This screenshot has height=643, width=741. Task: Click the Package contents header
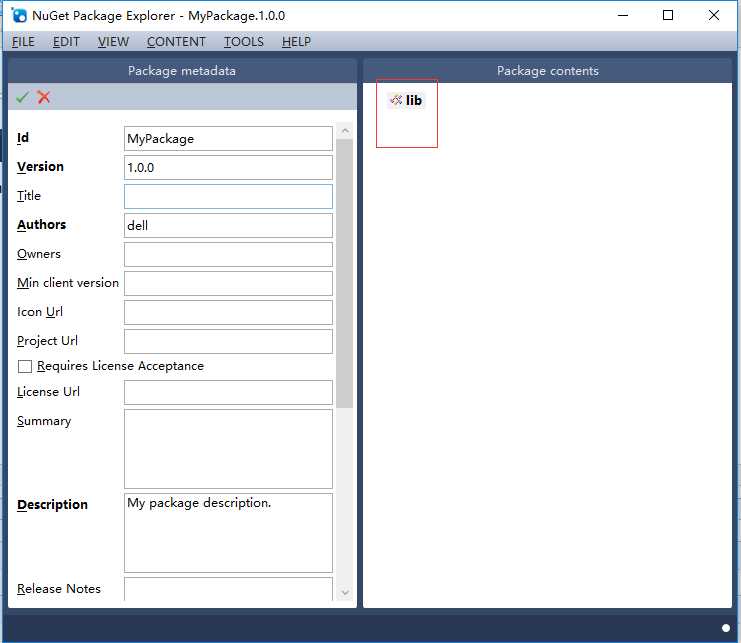coord(547,71)
